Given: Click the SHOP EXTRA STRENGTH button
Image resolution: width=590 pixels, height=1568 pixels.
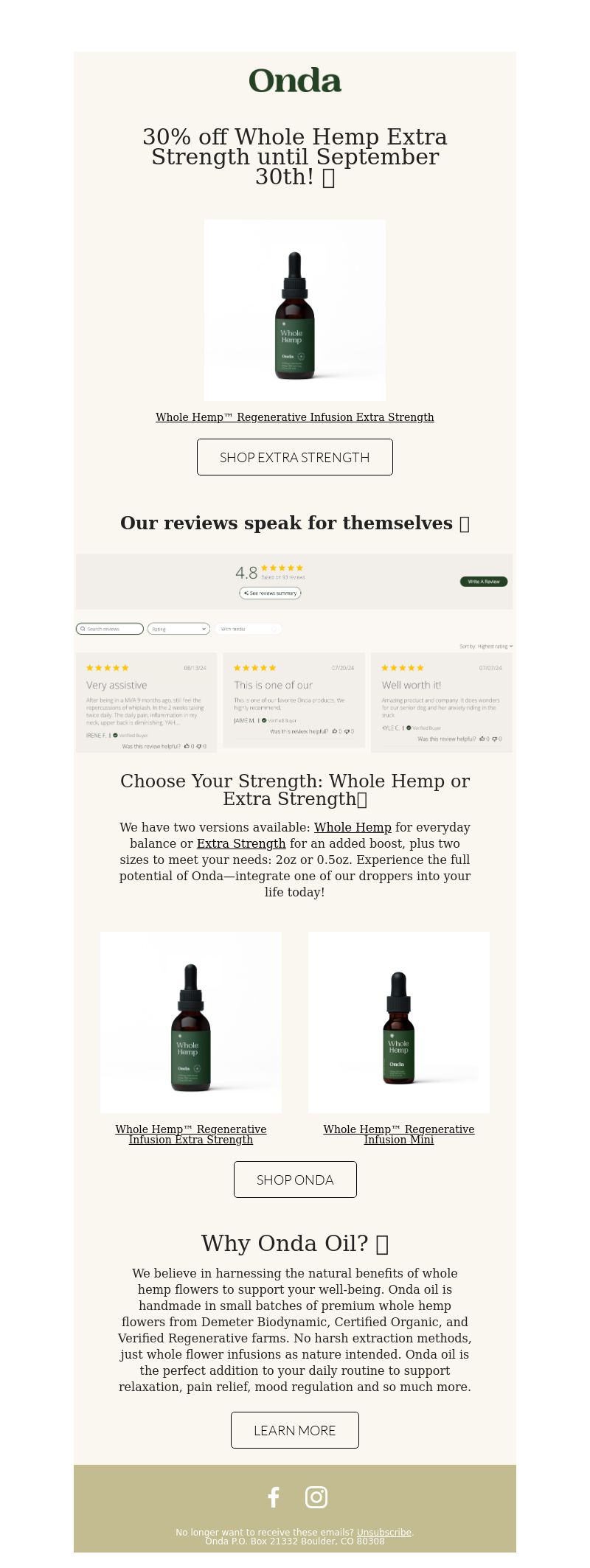Looking at the screenshot, I should [295, 457].
